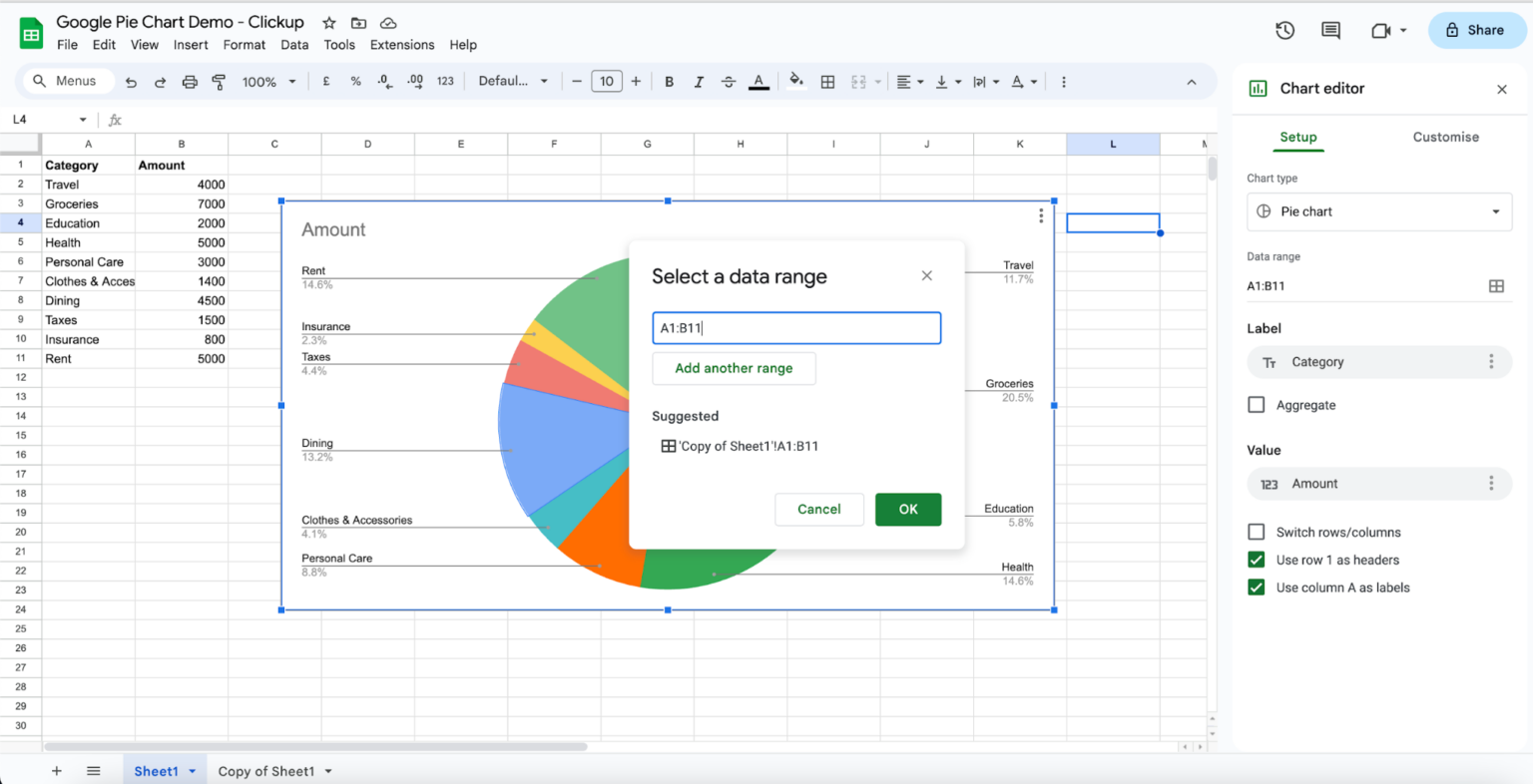Open the text colour picker

[x=759, y=81]
